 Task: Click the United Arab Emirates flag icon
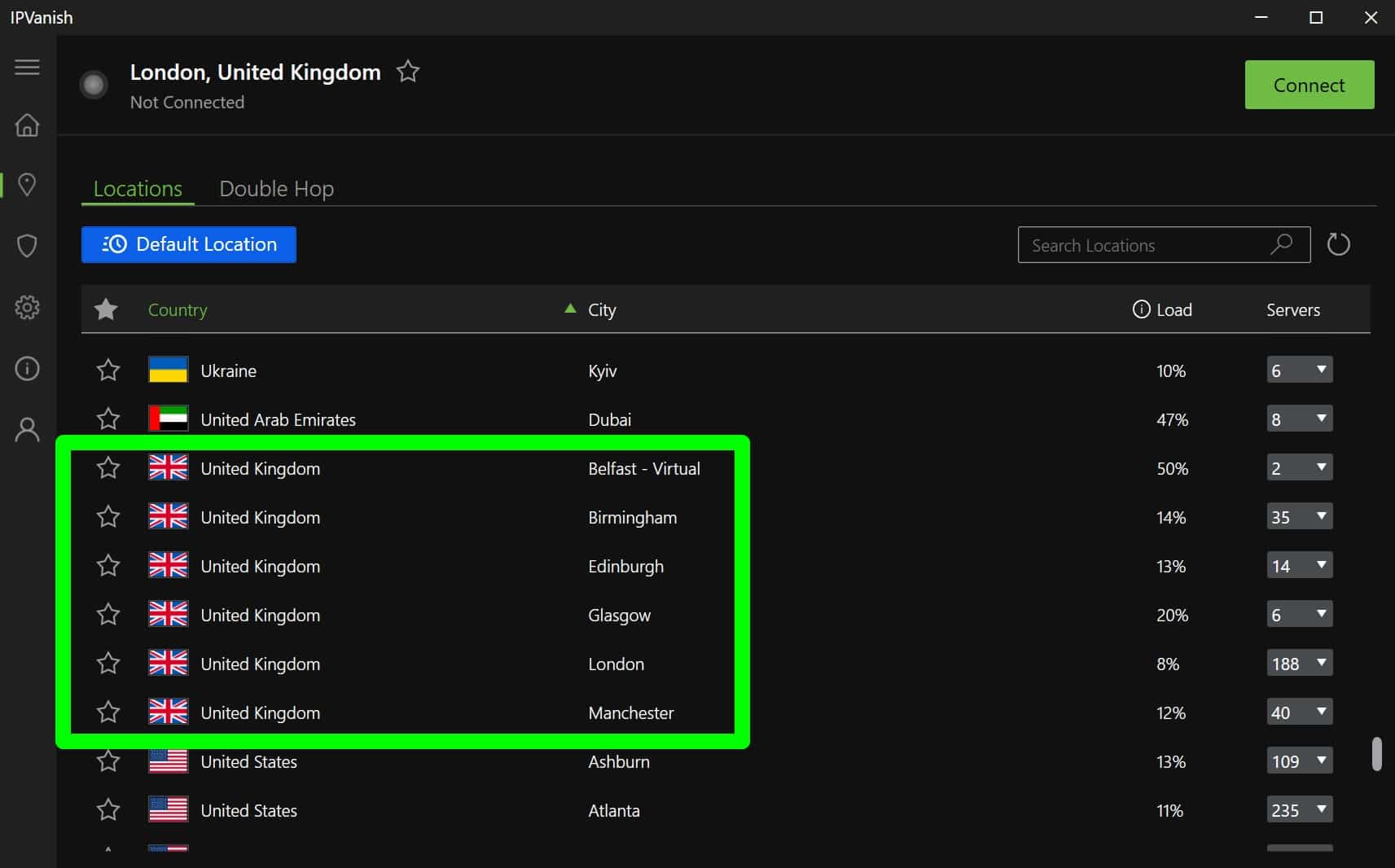pos(169,419)
